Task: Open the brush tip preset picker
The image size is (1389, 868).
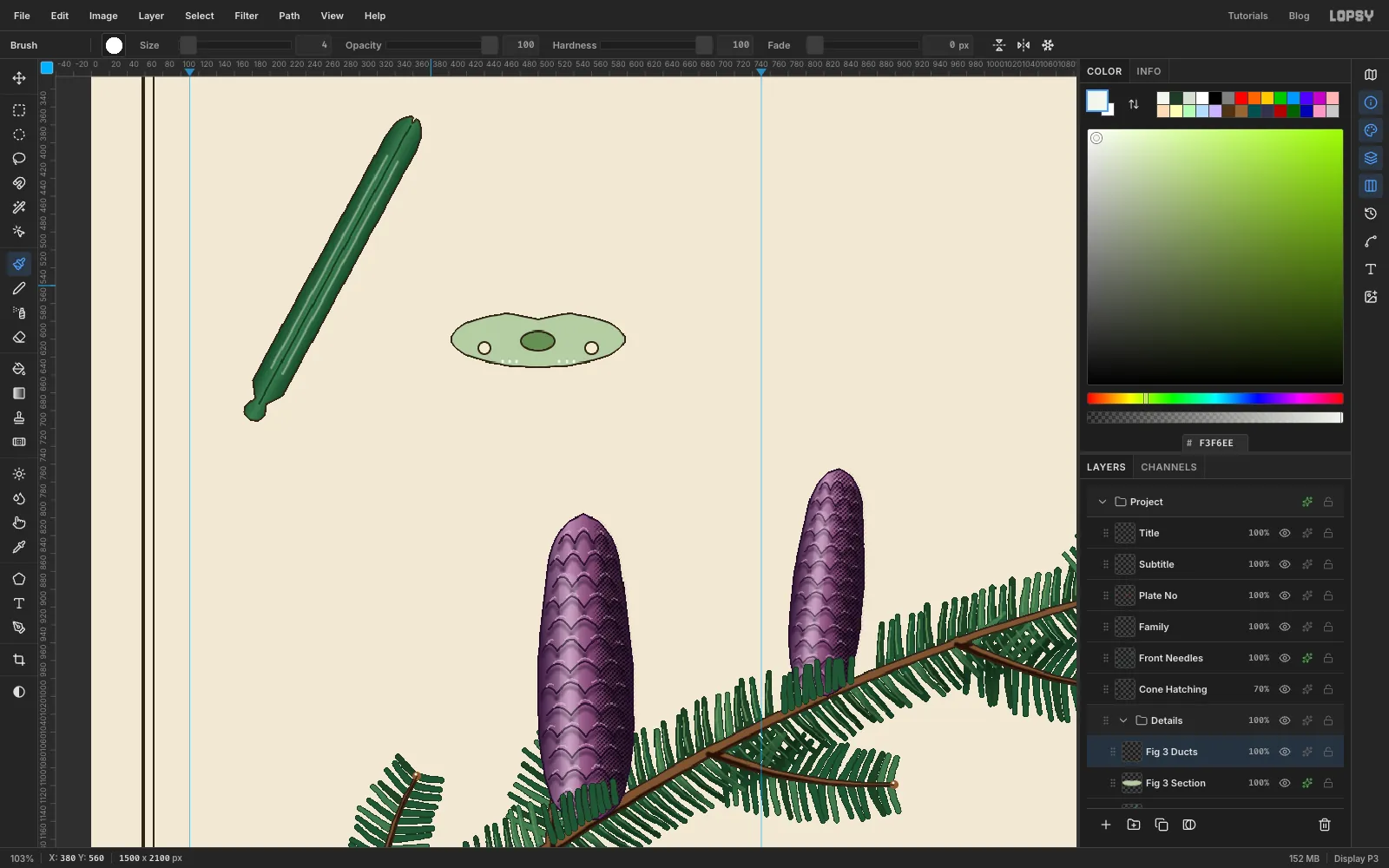Action: tap(114, 45)
